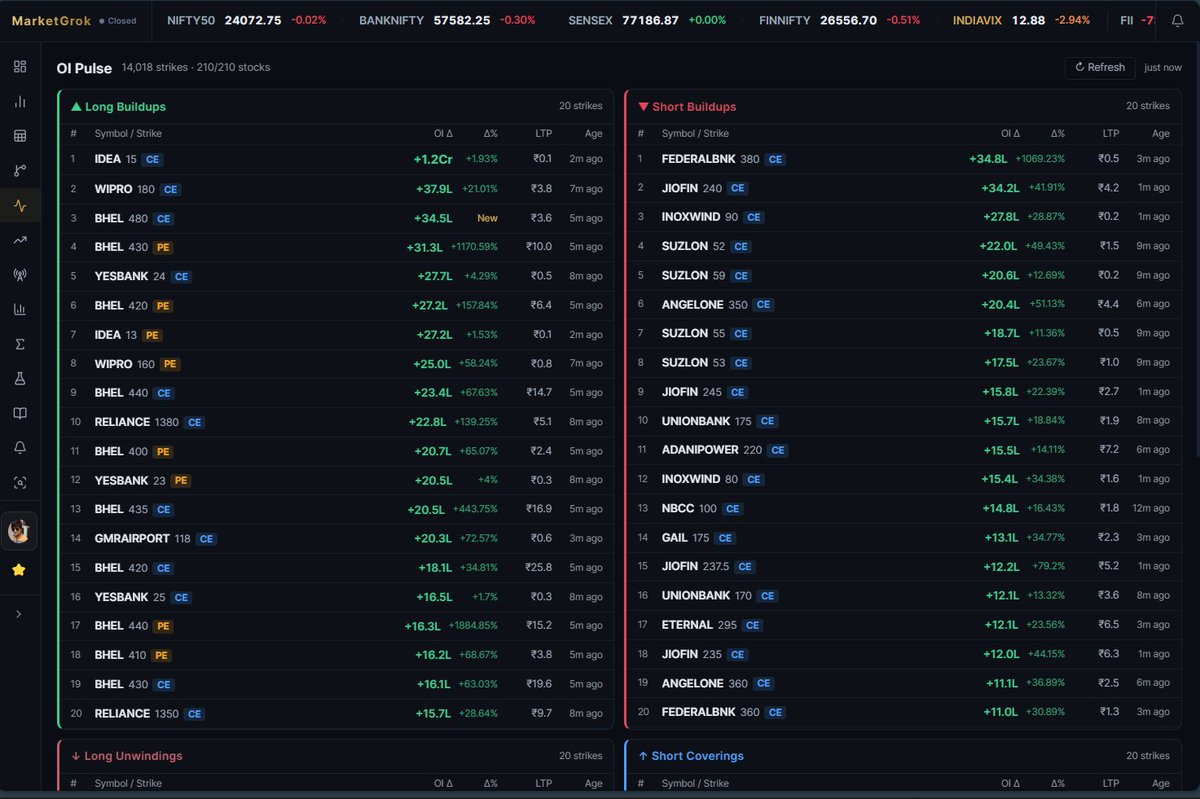Click the +1069.23% value for FEDERALBNK 380
Image resolution: width=1200 pixels, height=799 pixels.
[1040, 159]
